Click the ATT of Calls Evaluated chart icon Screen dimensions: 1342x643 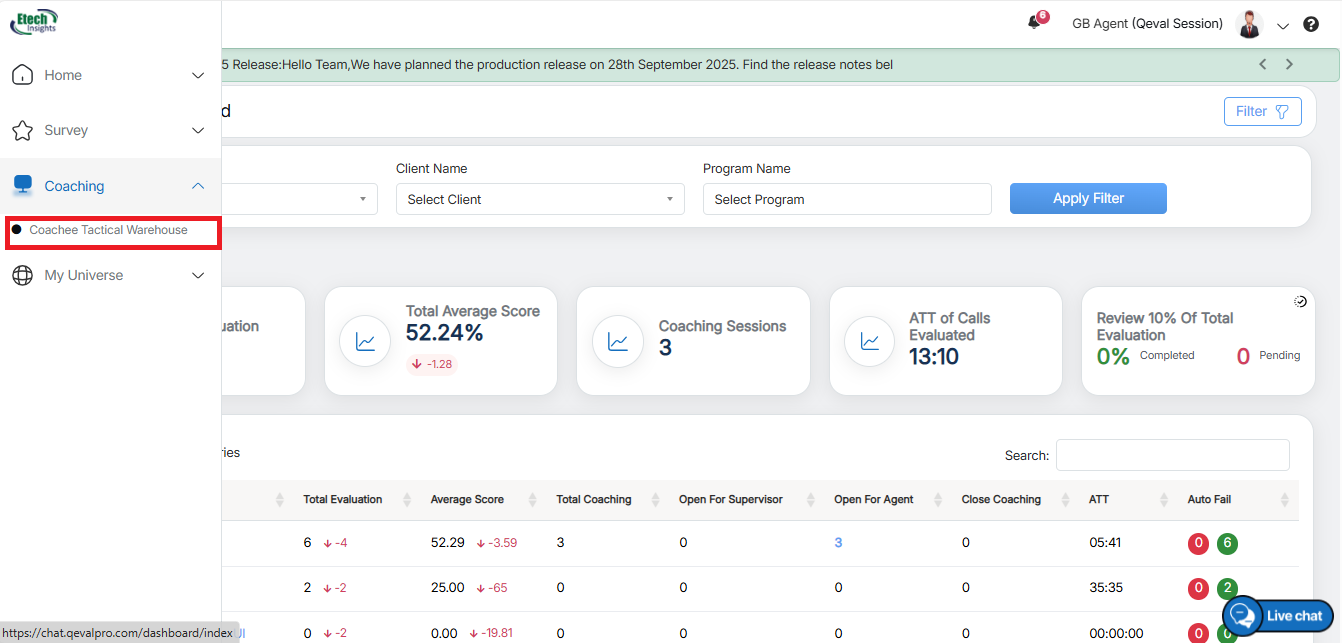[870, 342]
